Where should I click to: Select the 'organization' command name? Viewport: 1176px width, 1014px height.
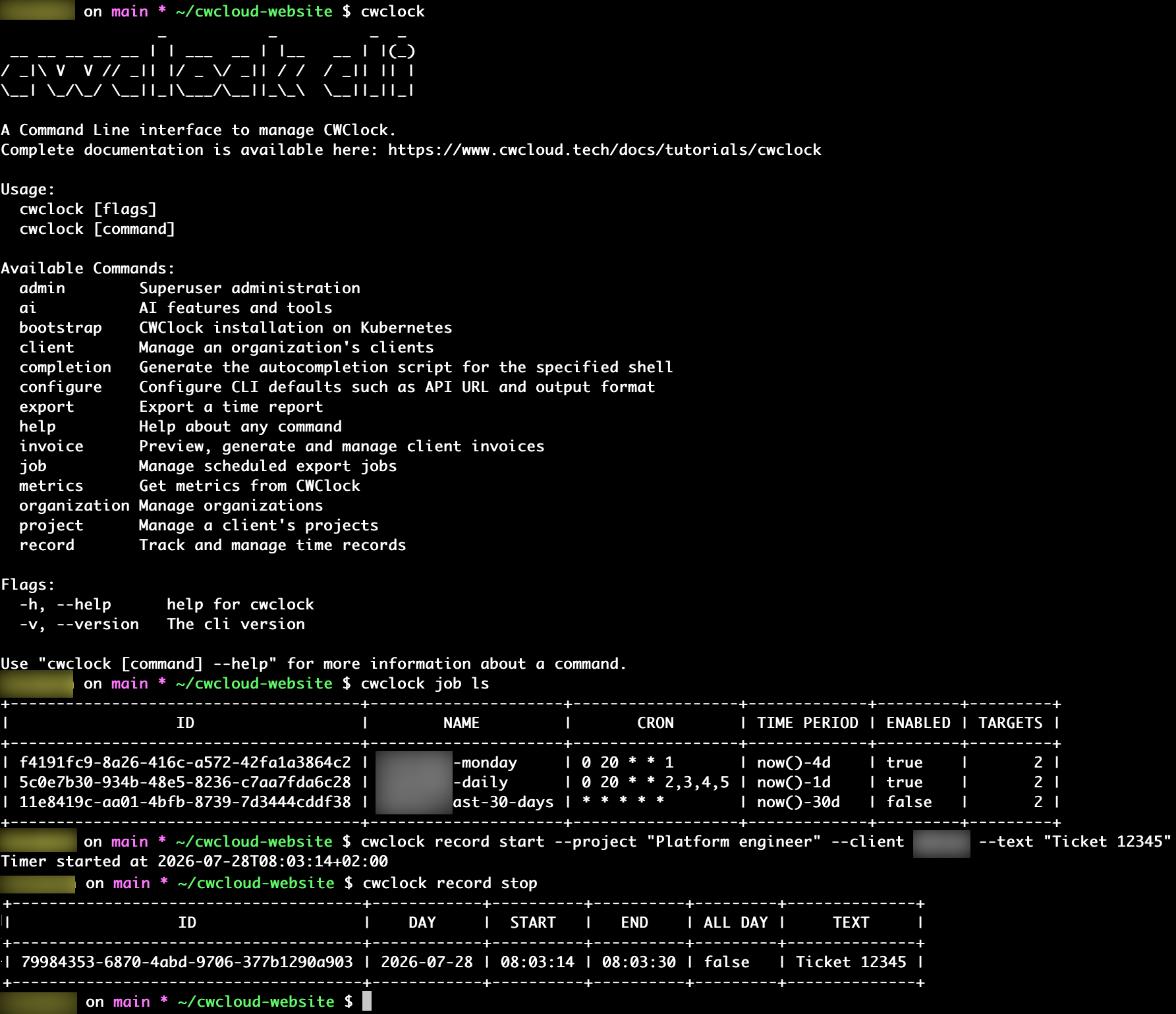click(74, 505)
